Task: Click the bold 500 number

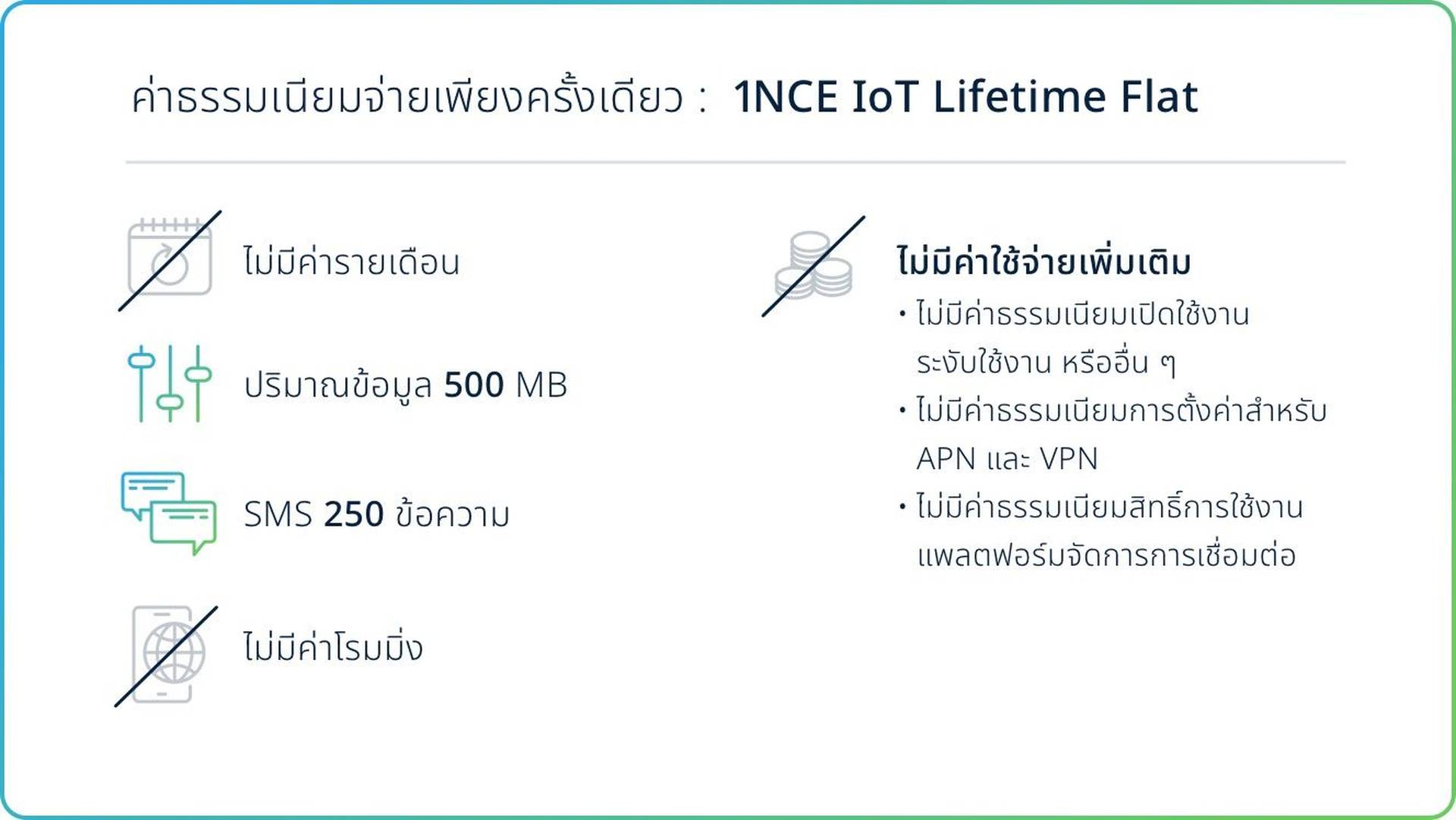Action: coord(474,385)
